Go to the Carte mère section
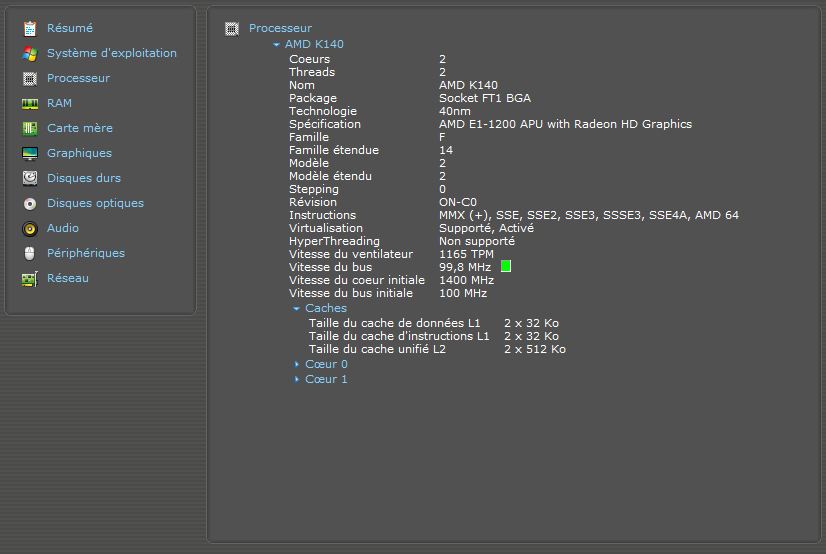This screenshot has width=826, height=554. click(80, 128)
